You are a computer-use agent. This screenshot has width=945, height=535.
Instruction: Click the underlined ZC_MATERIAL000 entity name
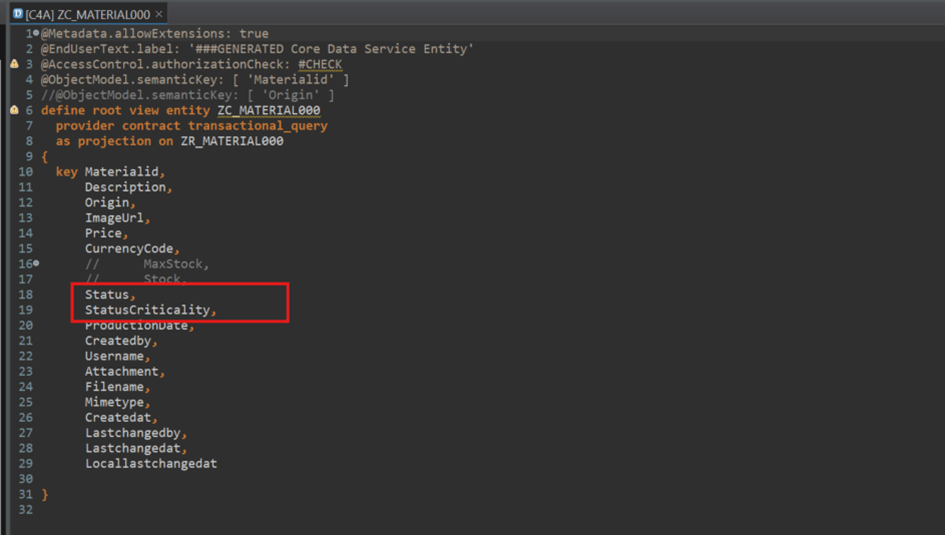tap(268, 110)
